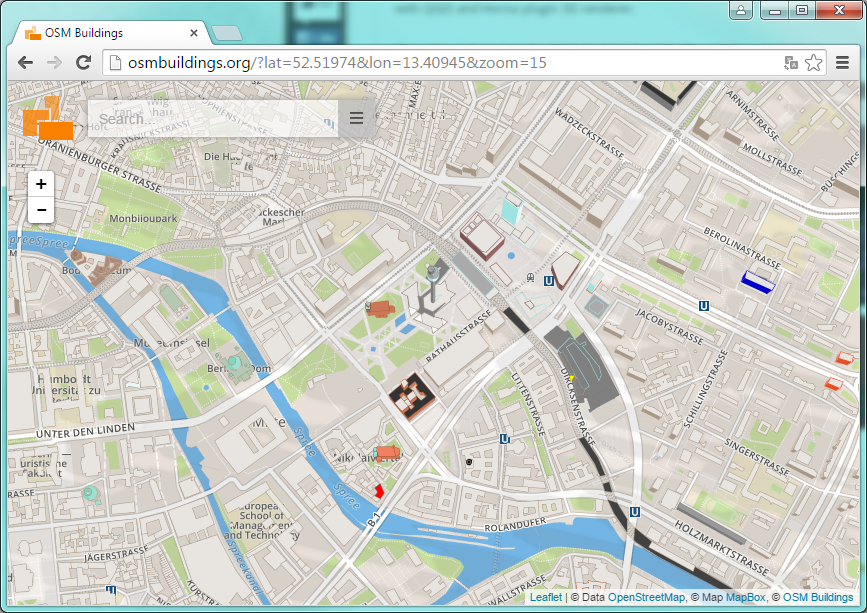The width and height of the screenshot is (867, 613).
Task: Zoom out with the minus button
Action: (x=41, y=210)
